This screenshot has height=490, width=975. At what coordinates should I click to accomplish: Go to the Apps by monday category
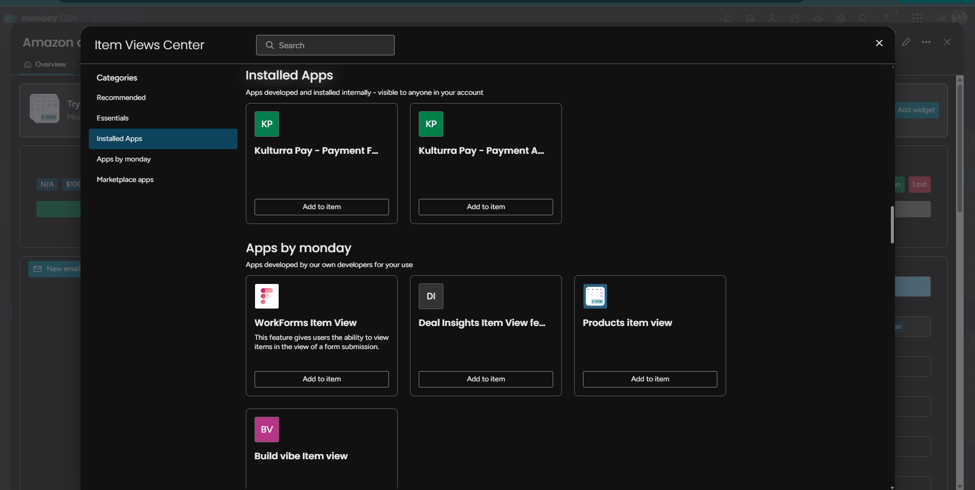tap(124, 159)
